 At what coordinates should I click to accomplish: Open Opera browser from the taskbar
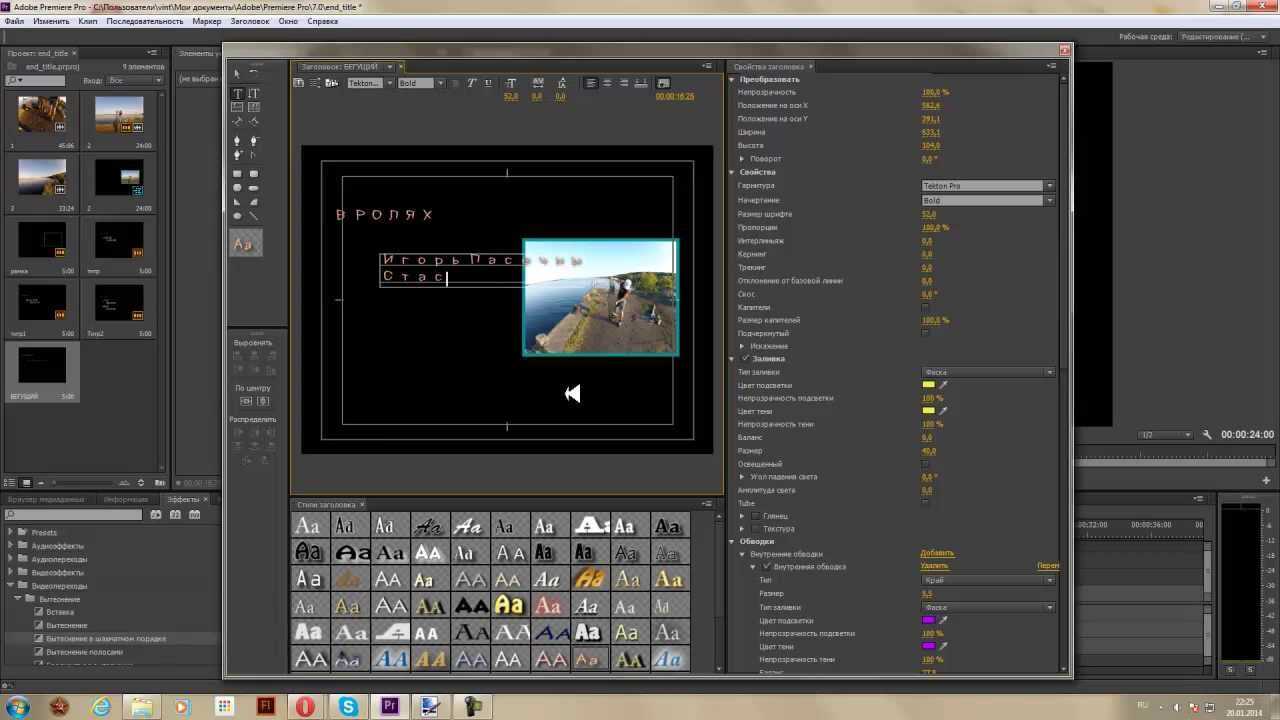pos(306,706)
